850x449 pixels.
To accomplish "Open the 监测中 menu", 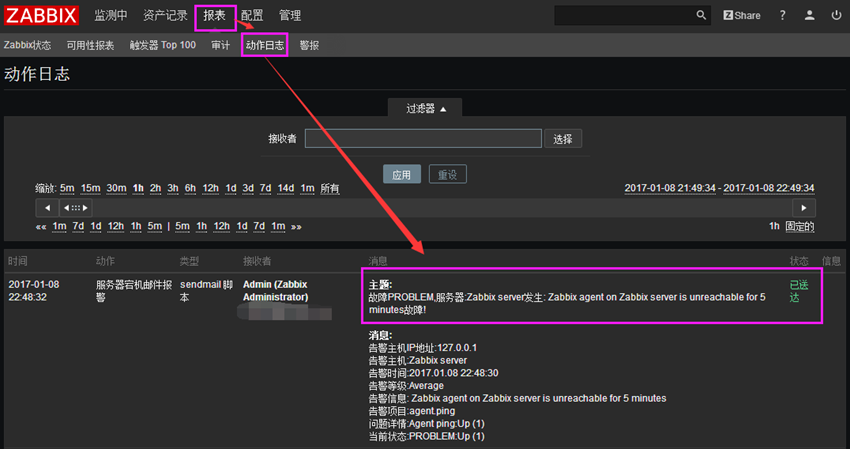I will [111, 16].
